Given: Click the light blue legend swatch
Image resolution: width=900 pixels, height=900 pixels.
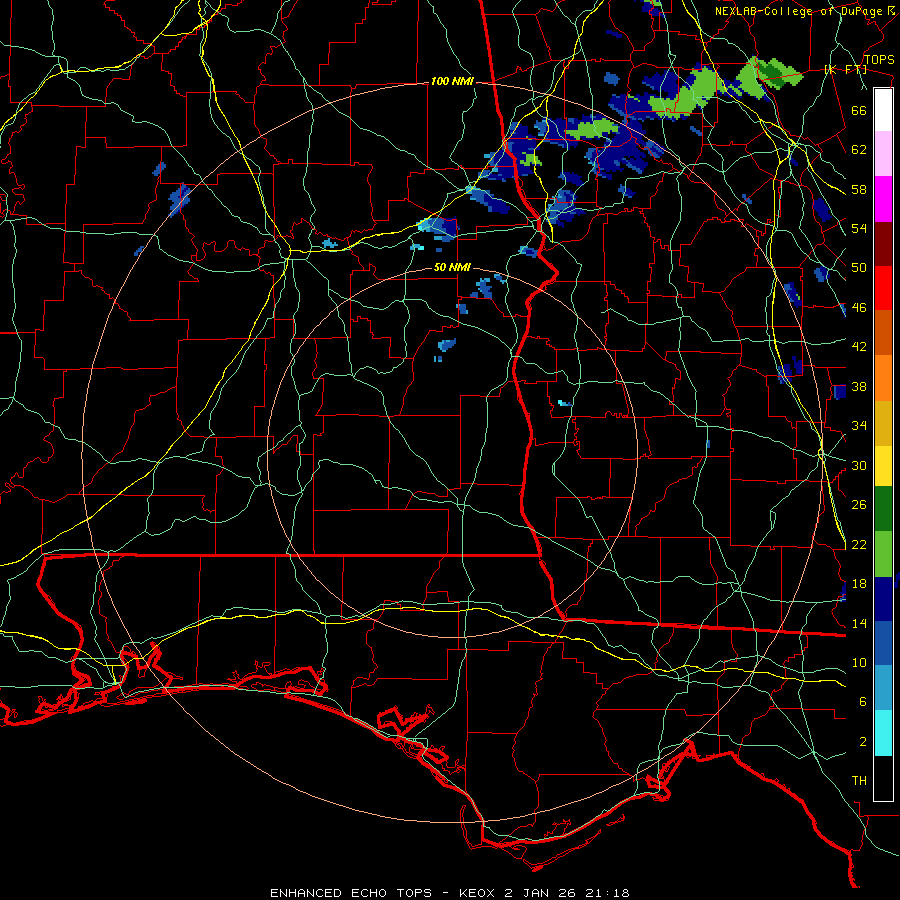Looking at the screenshot, I should point(883,688).
